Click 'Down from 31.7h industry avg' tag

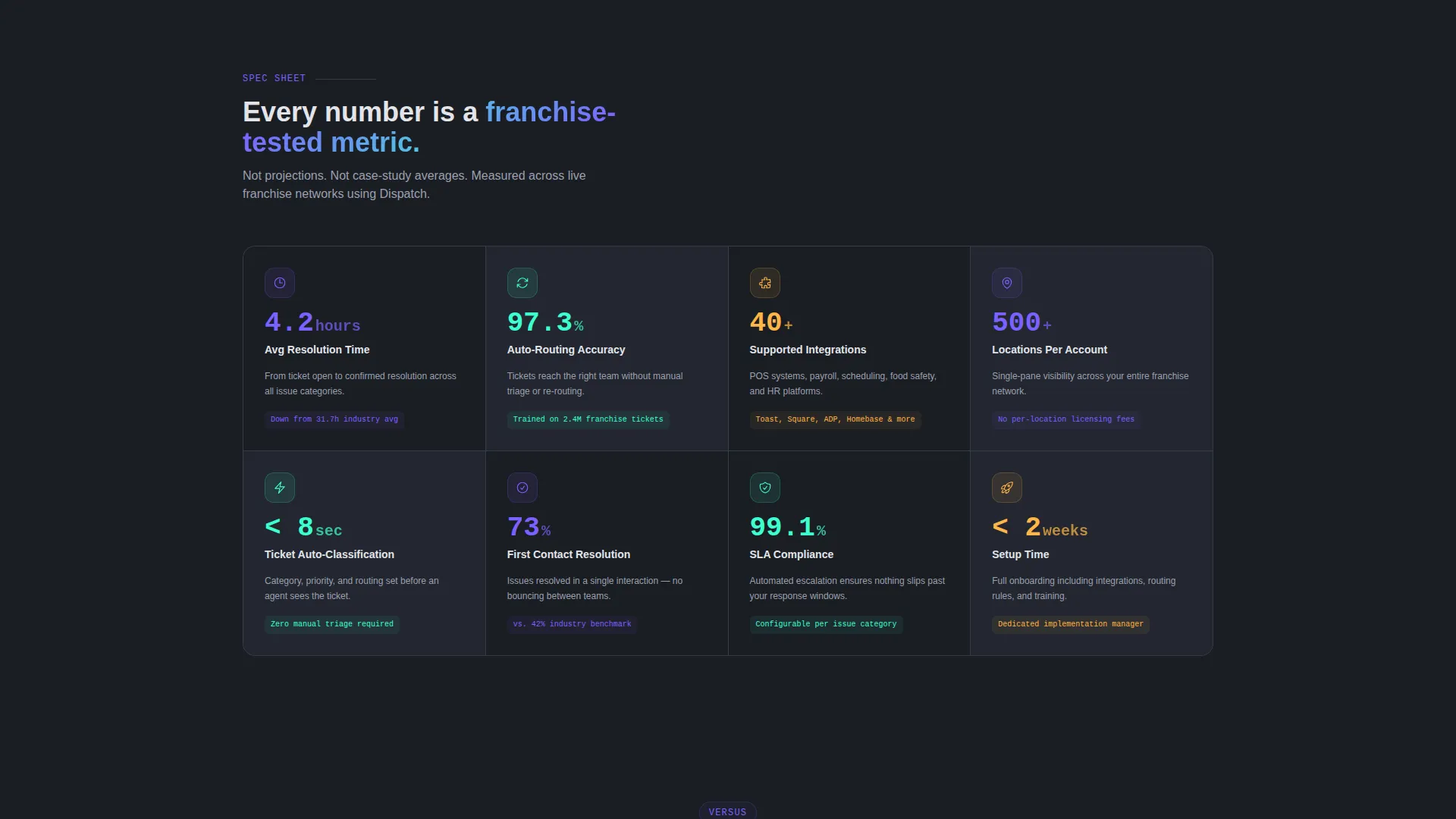point(334,419)
